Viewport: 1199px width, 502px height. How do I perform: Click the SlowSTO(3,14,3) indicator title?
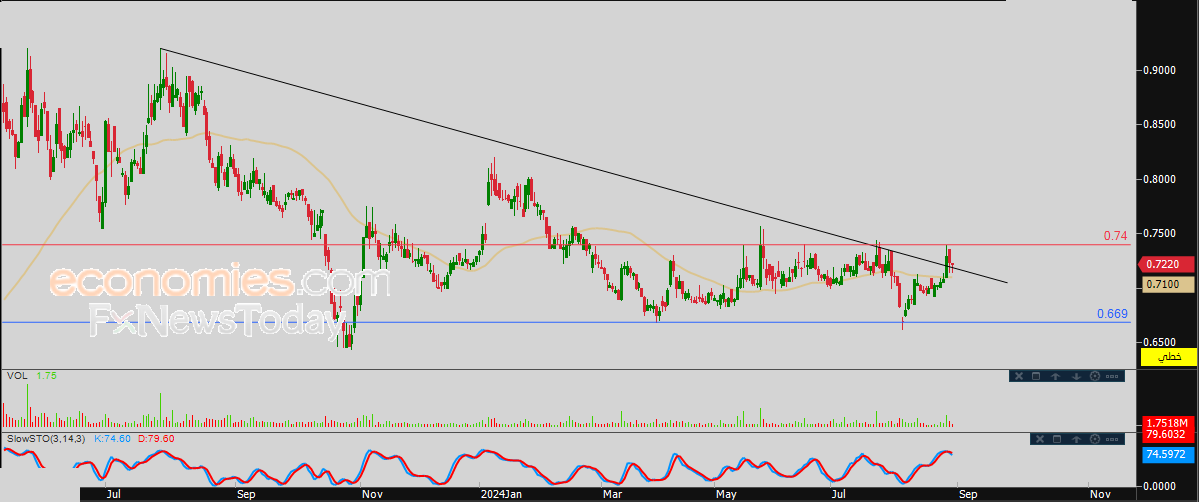(47, 439)
